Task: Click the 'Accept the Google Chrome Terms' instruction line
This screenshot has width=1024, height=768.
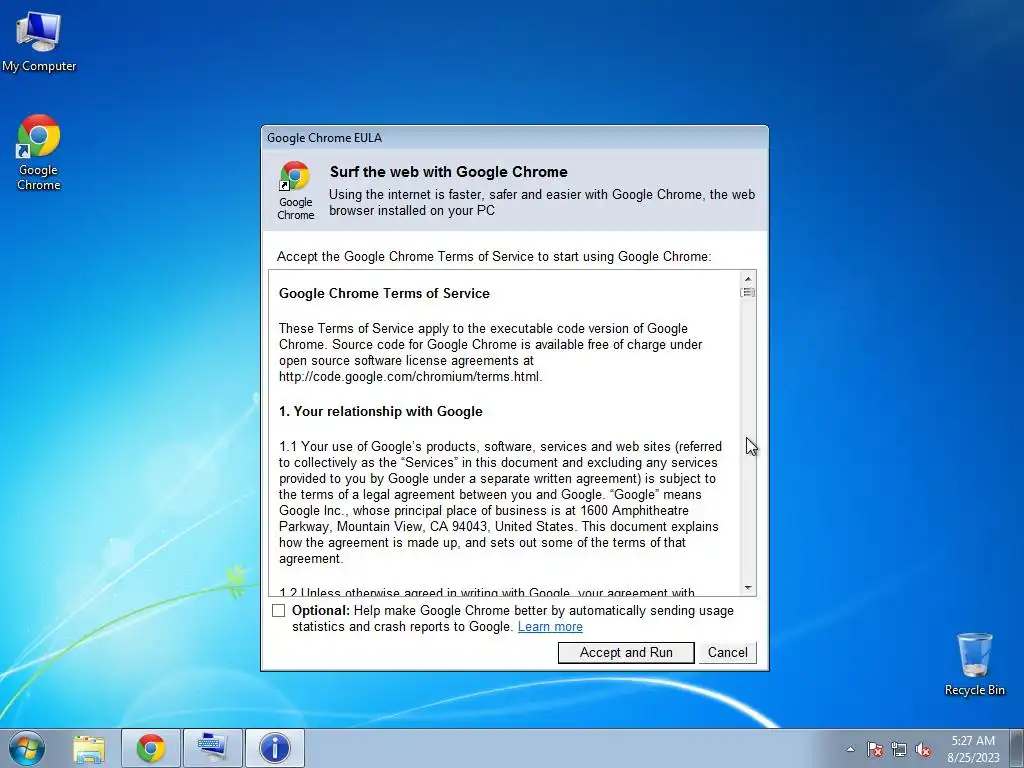Action: (x=494, y=257)
